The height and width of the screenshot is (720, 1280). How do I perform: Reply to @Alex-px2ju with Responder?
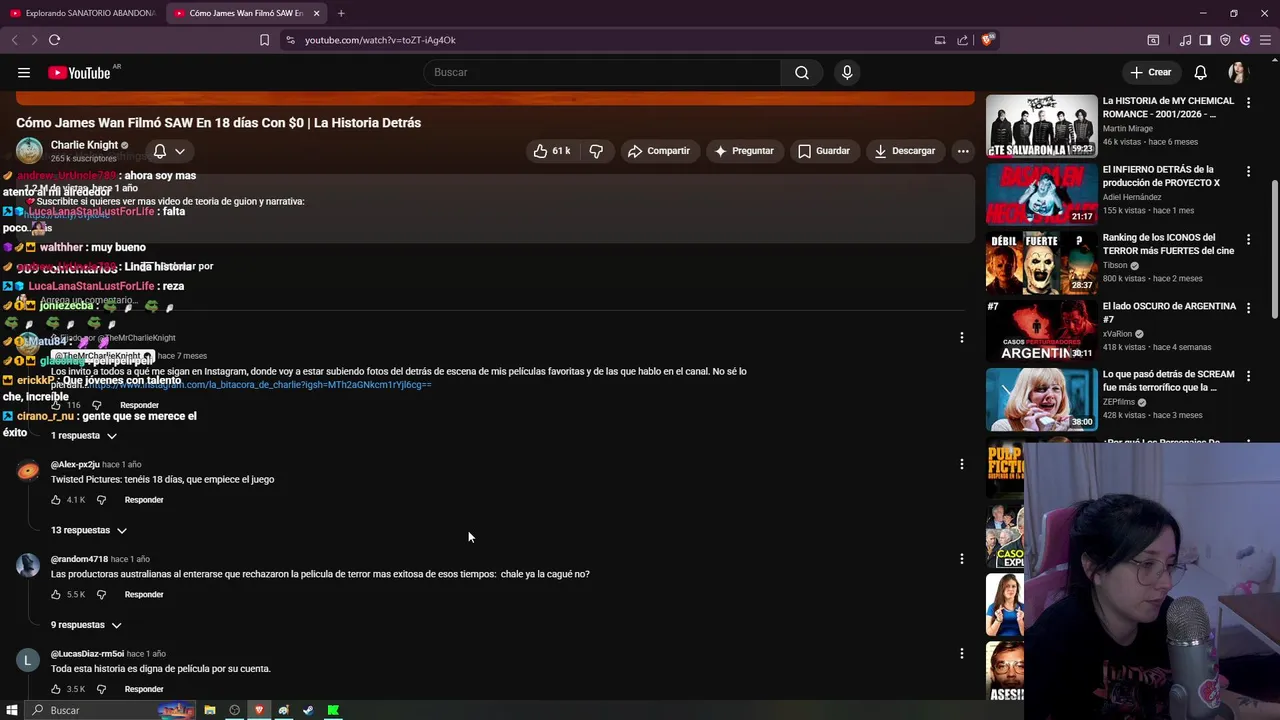pos(144,500)
